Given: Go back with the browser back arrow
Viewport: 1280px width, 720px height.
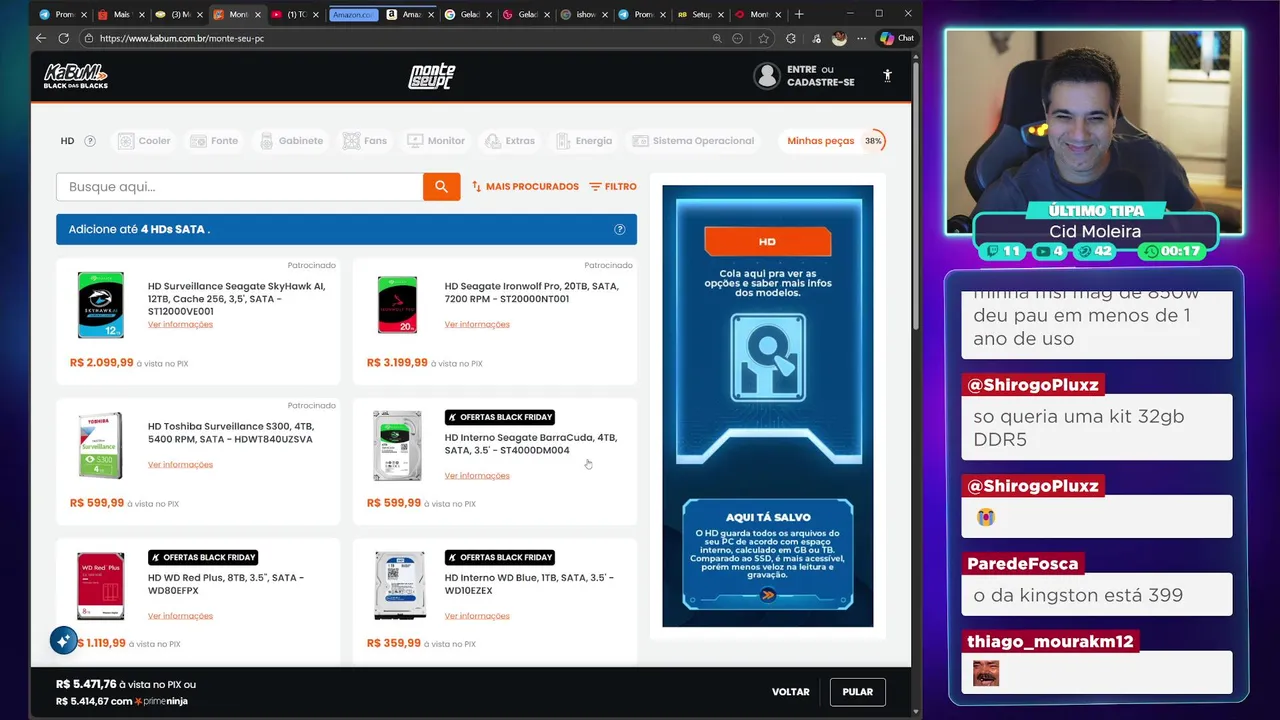Looking at the screenshot, I should pyautogui.click(x=41, y=38).
